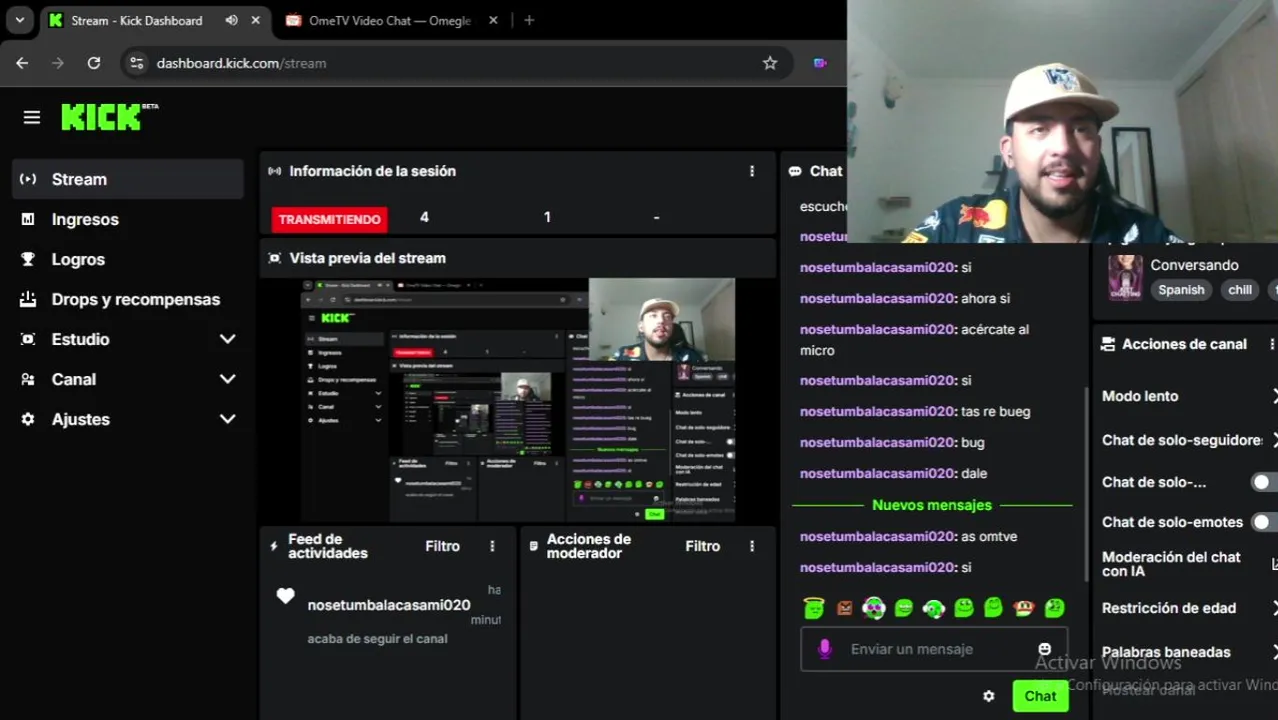Open the three-dot menu of Feed de actividades
The width and height of the screenshot is (1278, 720).
pyautogui.click(x=492, y=546)
